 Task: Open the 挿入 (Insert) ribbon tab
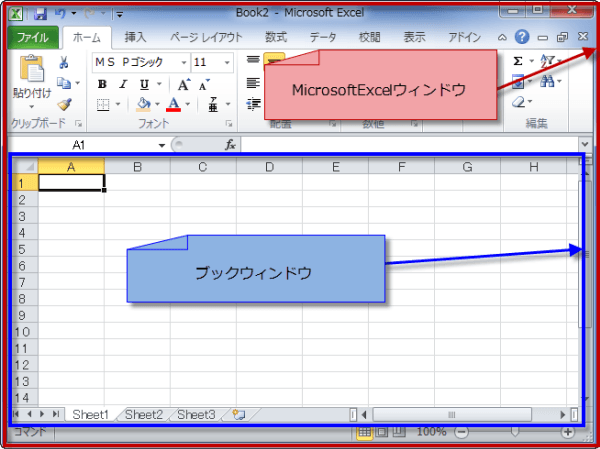135,37
